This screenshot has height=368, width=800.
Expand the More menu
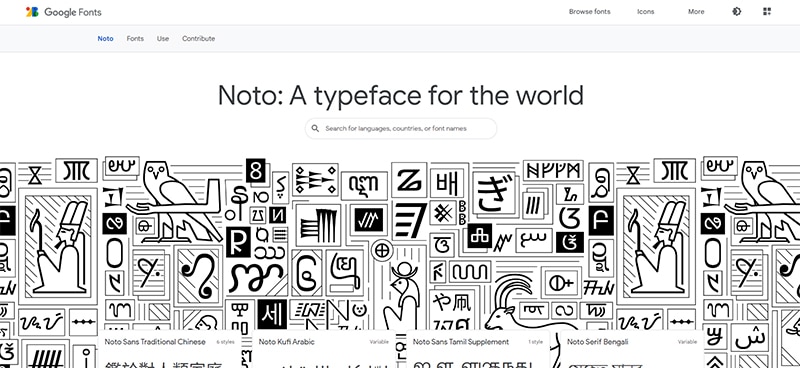tap(696, 12)
